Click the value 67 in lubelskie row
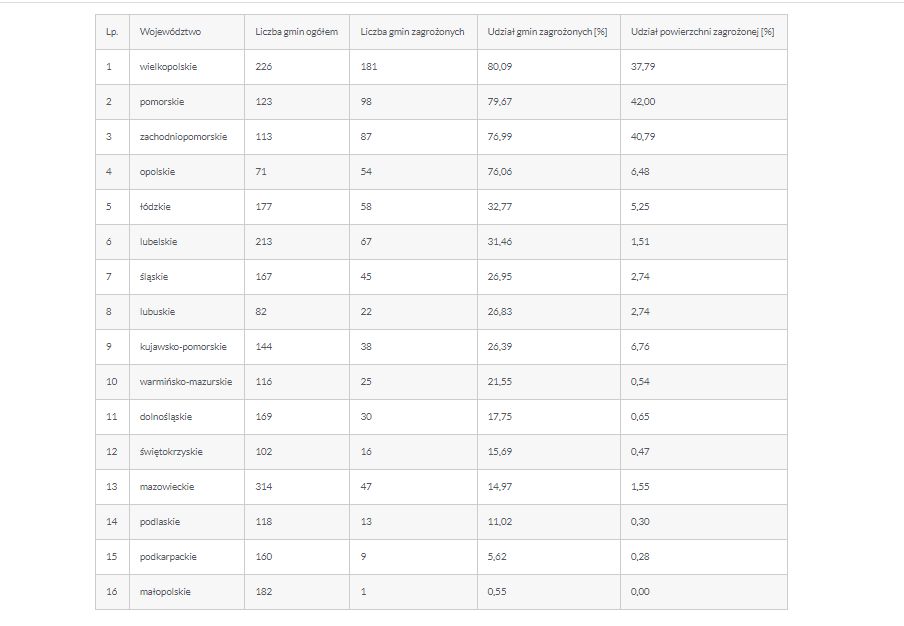Image resolution: width=904 pixels, height=626 pixels. click(x=366, y=242)
